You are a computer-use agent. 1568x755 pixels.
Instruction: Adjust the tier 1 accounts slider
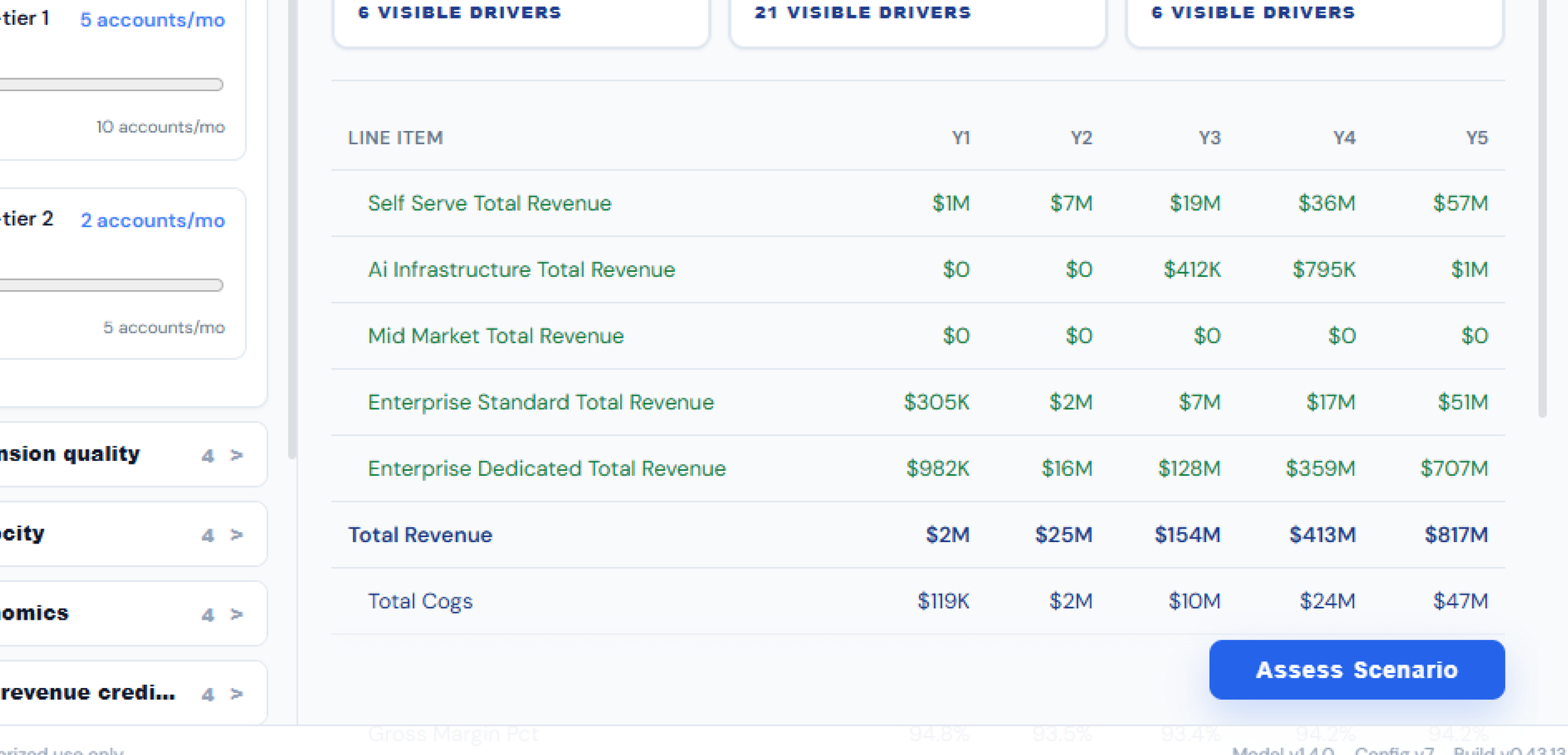click(111, 85)
